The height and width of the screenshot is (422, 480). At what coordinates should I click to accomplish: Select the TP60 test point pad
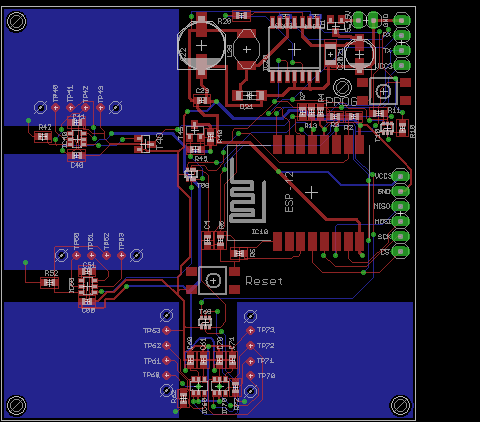166,375
